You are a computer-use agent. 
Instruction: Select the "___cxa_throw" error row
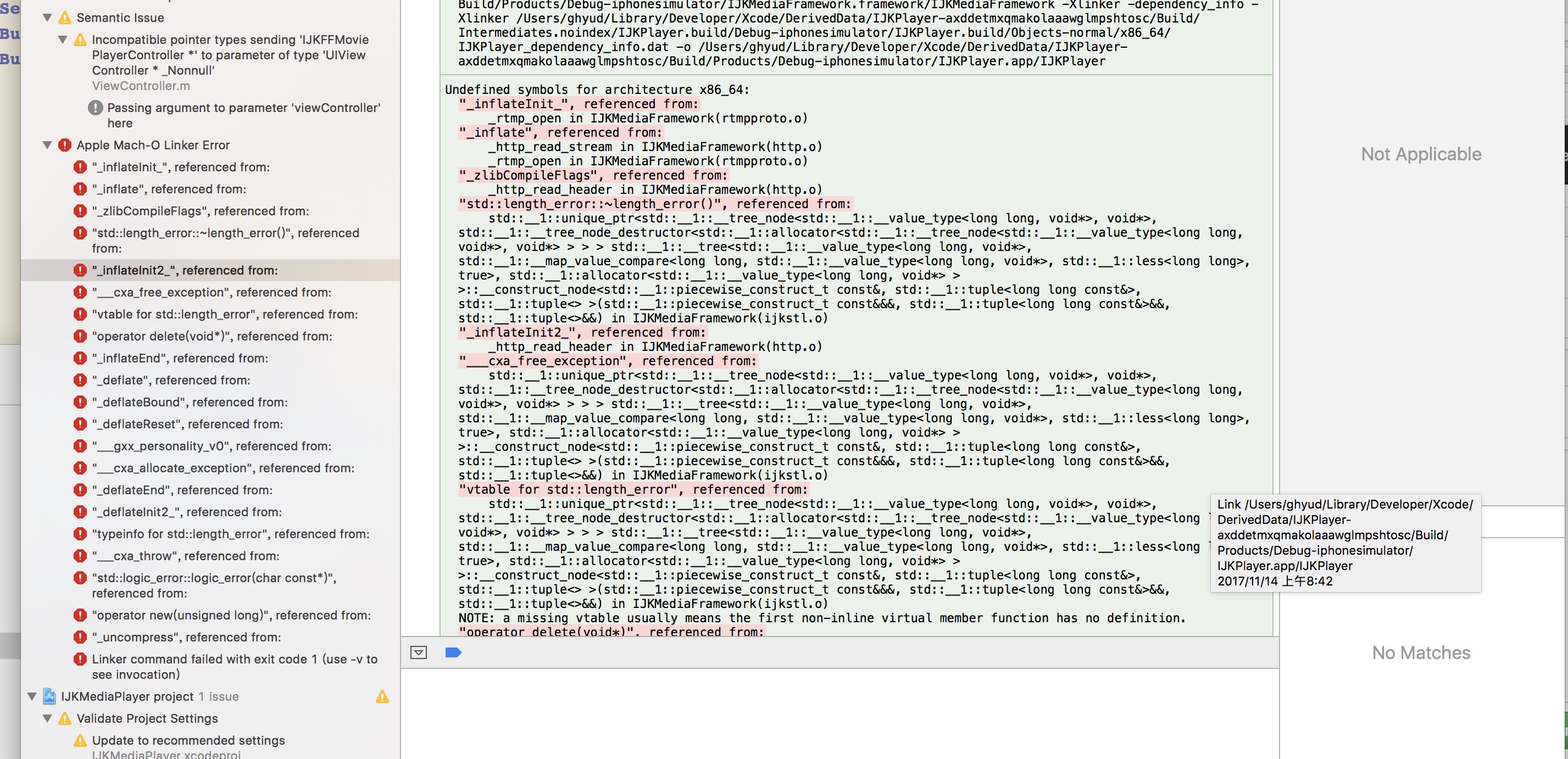coord(210,556)
